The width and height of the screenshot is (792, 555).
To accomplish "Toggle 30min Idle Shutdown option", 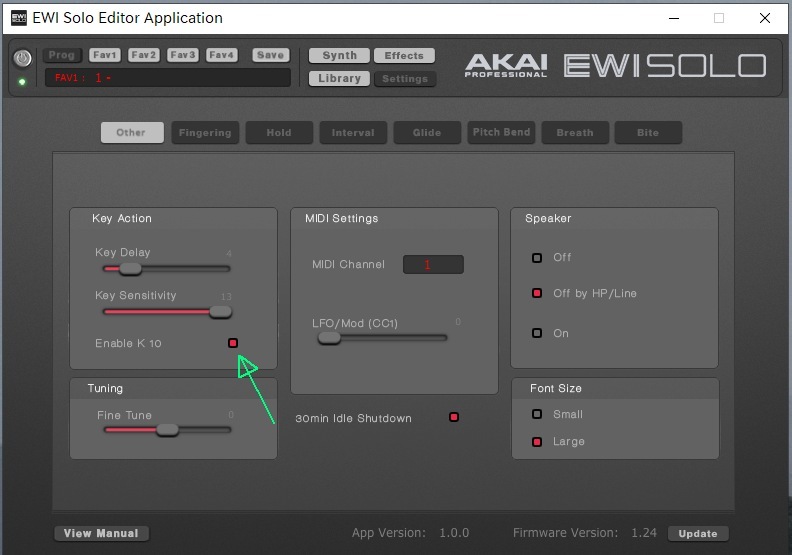I will (454, 417).
